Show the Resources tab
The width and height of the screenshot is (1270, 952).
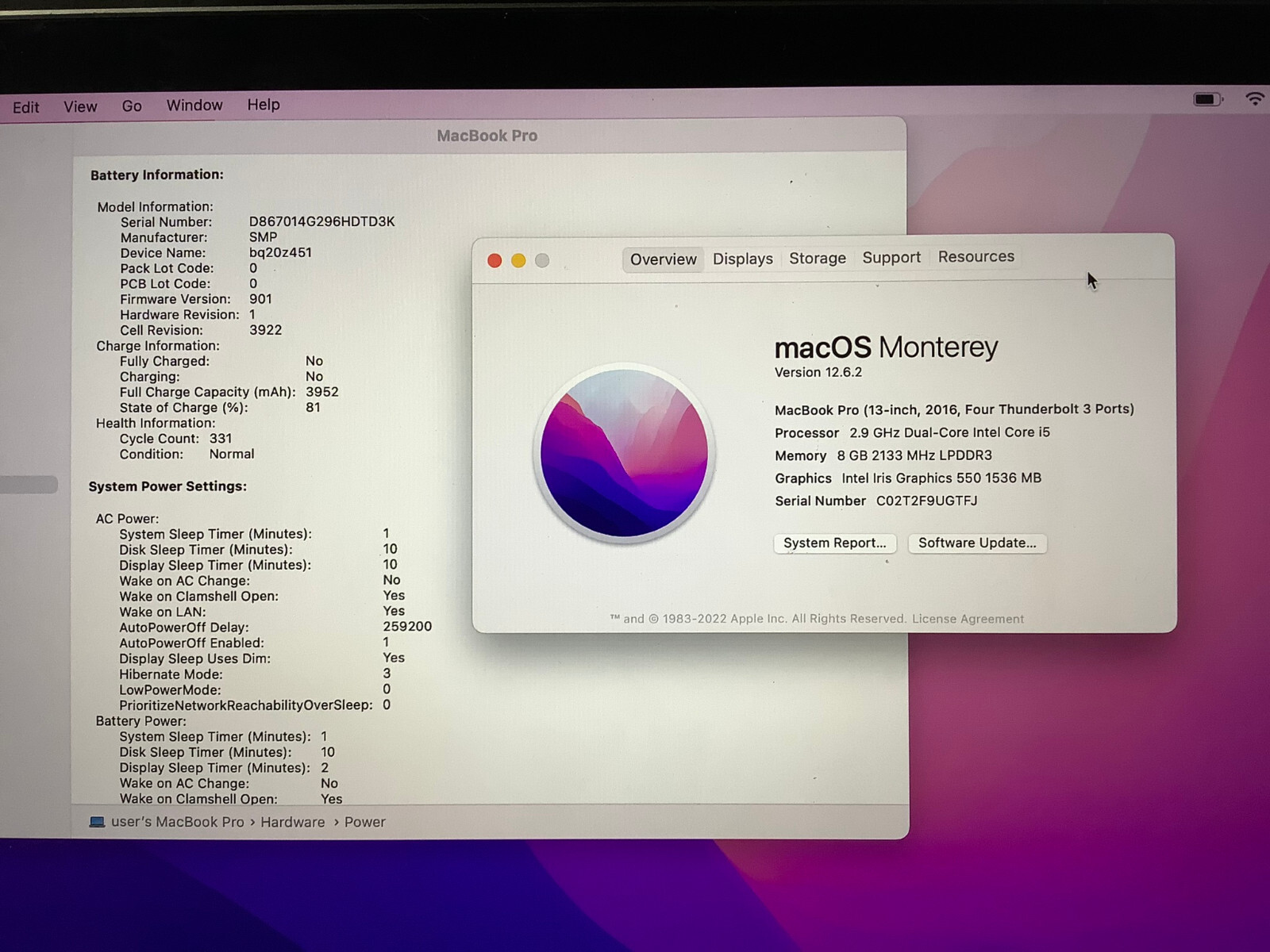point(976,256)
